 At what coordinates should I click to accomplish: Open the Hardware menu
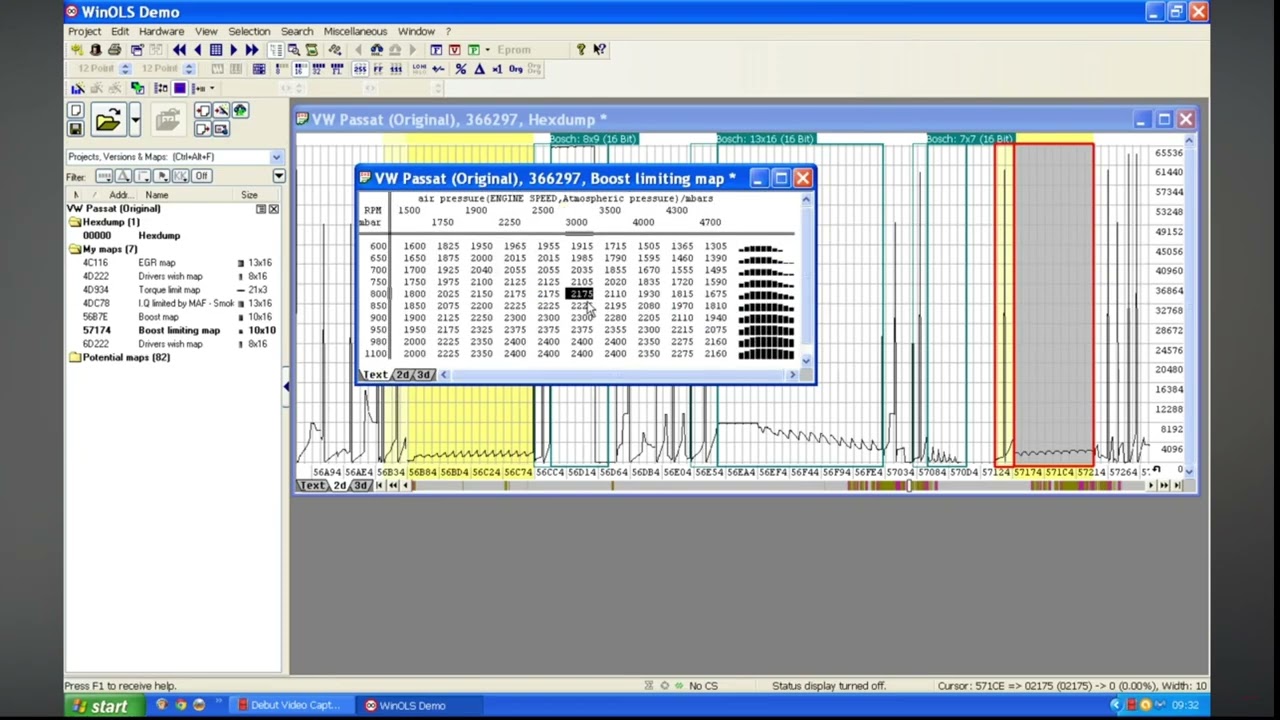point(161,31)
